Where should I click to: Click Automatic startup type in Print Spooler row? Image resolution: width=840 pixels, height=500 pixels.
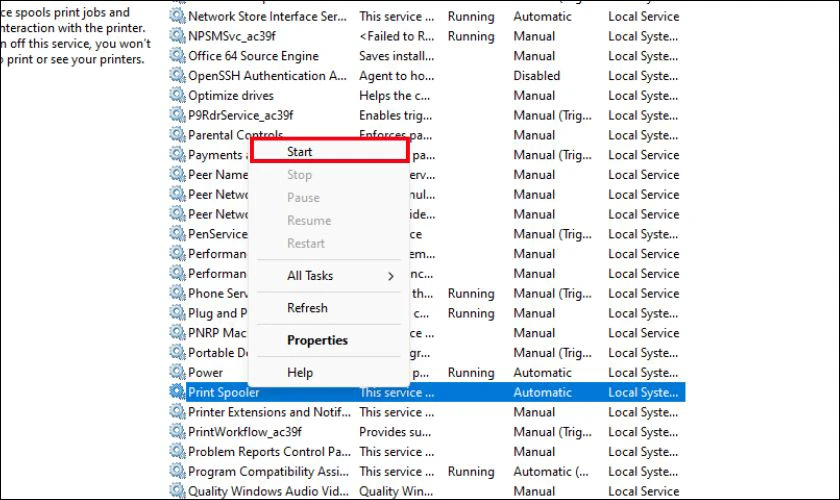(x=543, y=392)
